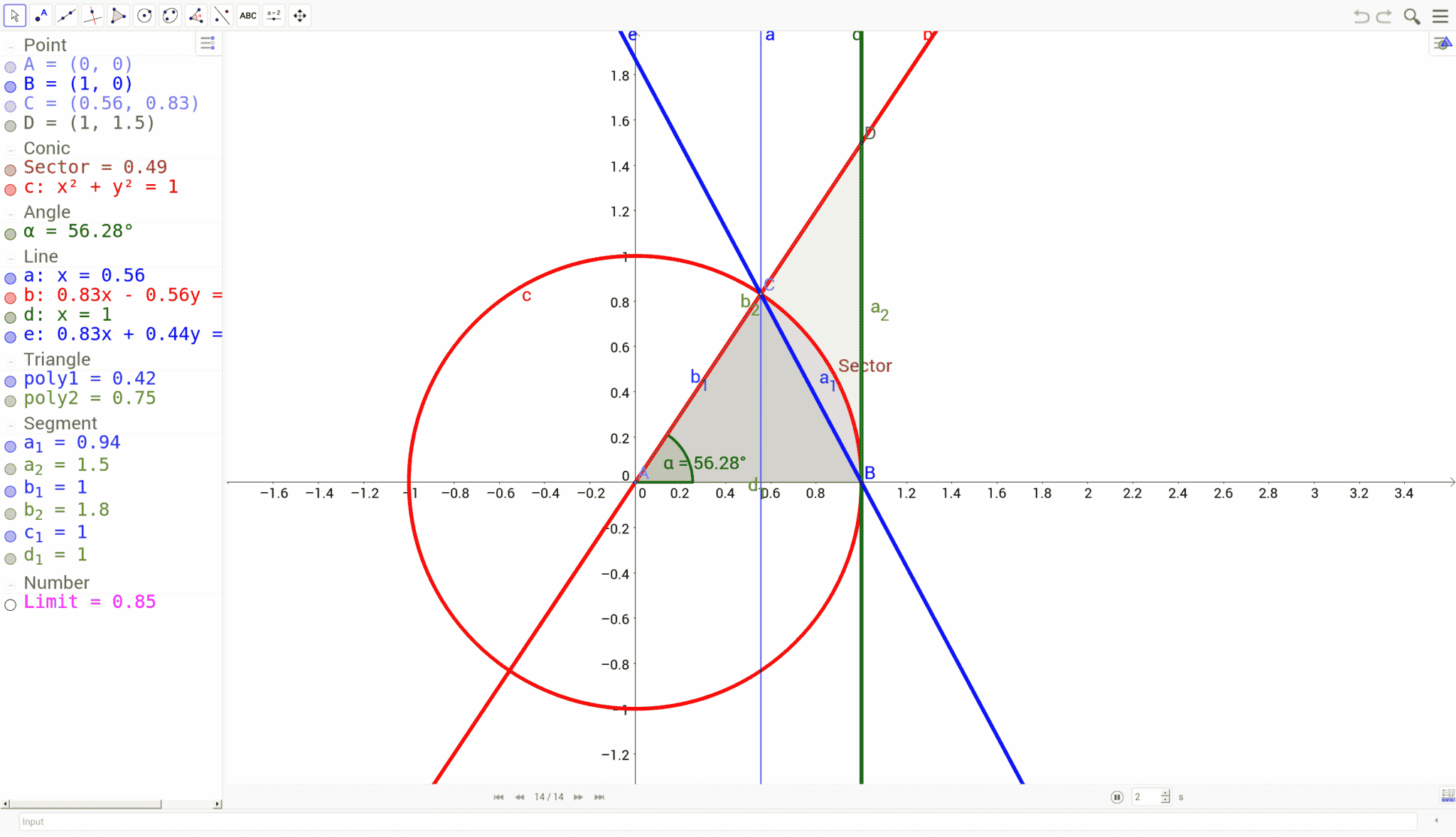
Task: Toggle visibility of point C
Action: click(11, 106)
